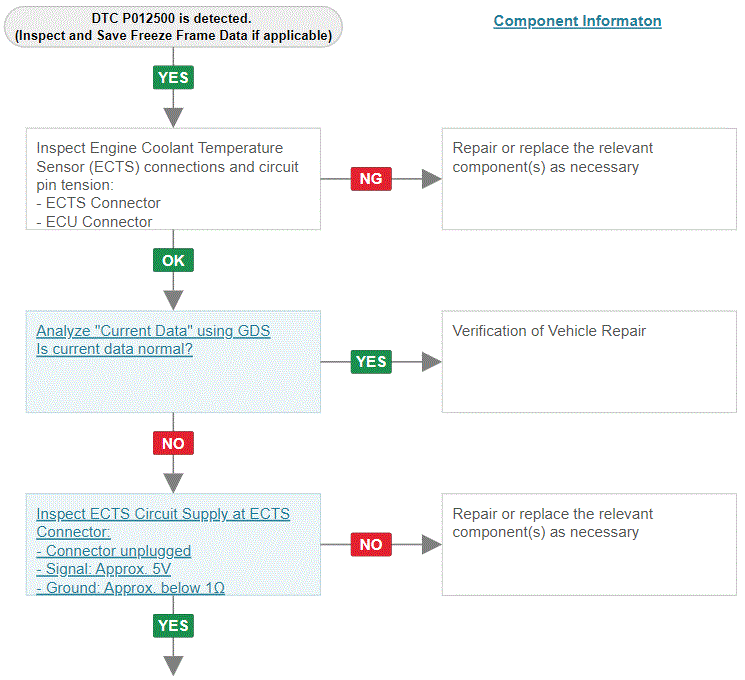
Task: Click the Signal: Approx. 5V link
Action: point(104,569)
